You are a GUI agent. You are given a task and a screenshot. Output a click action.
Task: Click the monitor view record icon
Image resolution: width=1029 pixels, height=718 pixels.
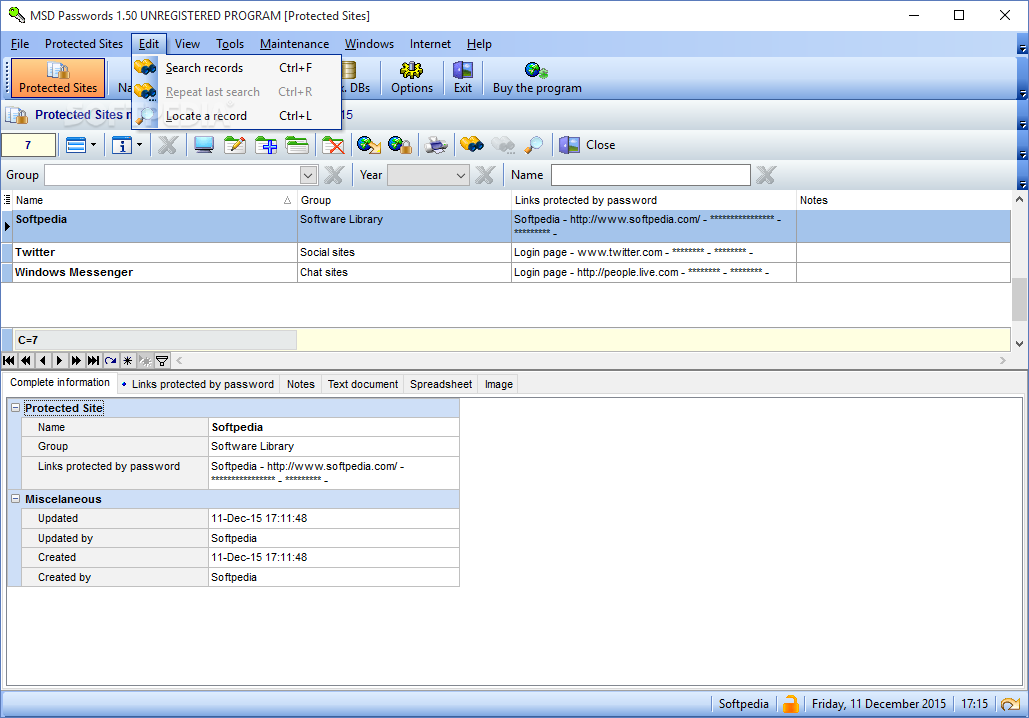[x=203, y=145]
